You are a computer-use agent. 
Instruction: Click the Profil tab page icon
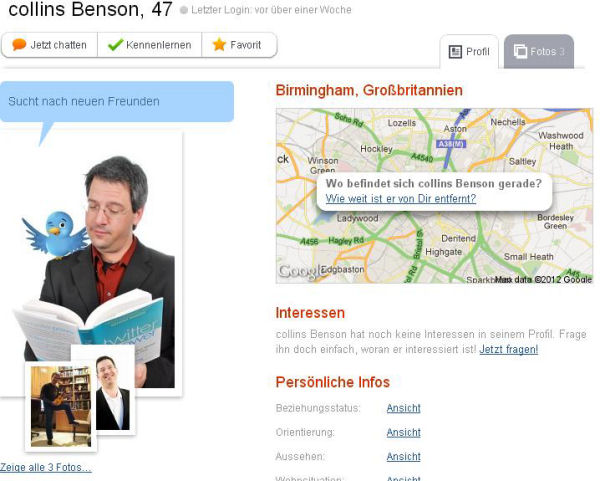point(455,52)
